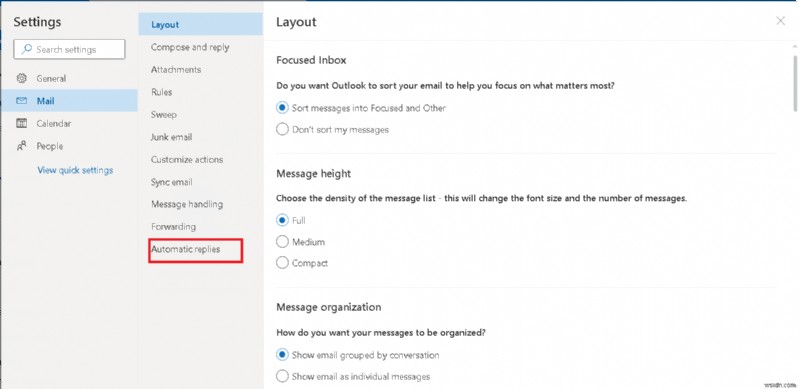Click View quick settings link
Image resolution: width=800 pixels, height=389 pixels.
pos(76,170)
